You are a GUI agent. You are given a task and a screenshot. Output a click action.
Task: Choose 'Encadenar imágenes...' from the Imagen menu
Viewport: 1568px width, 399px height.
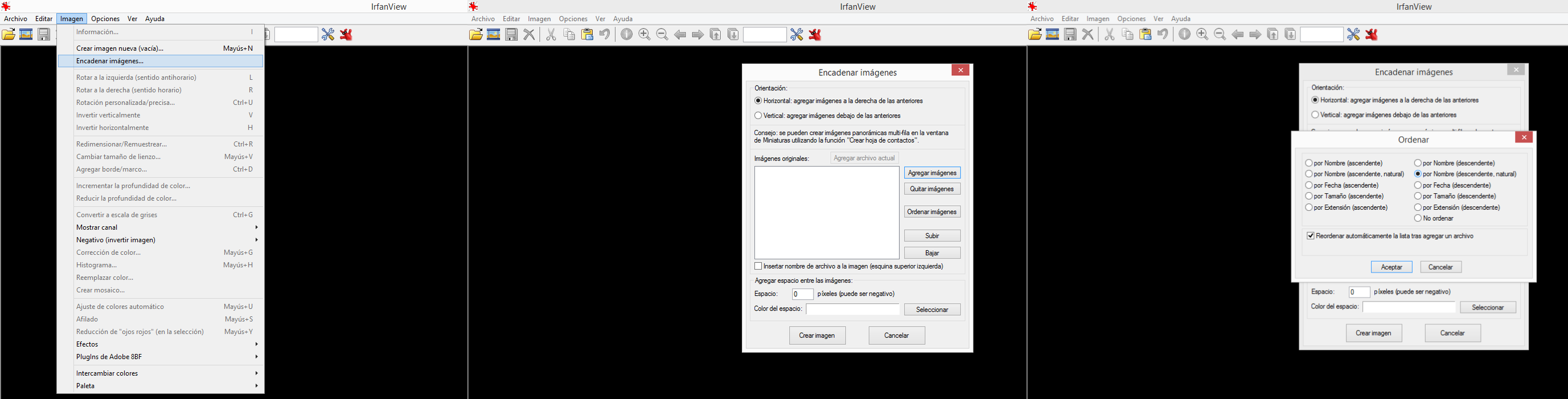coord(161,61)
